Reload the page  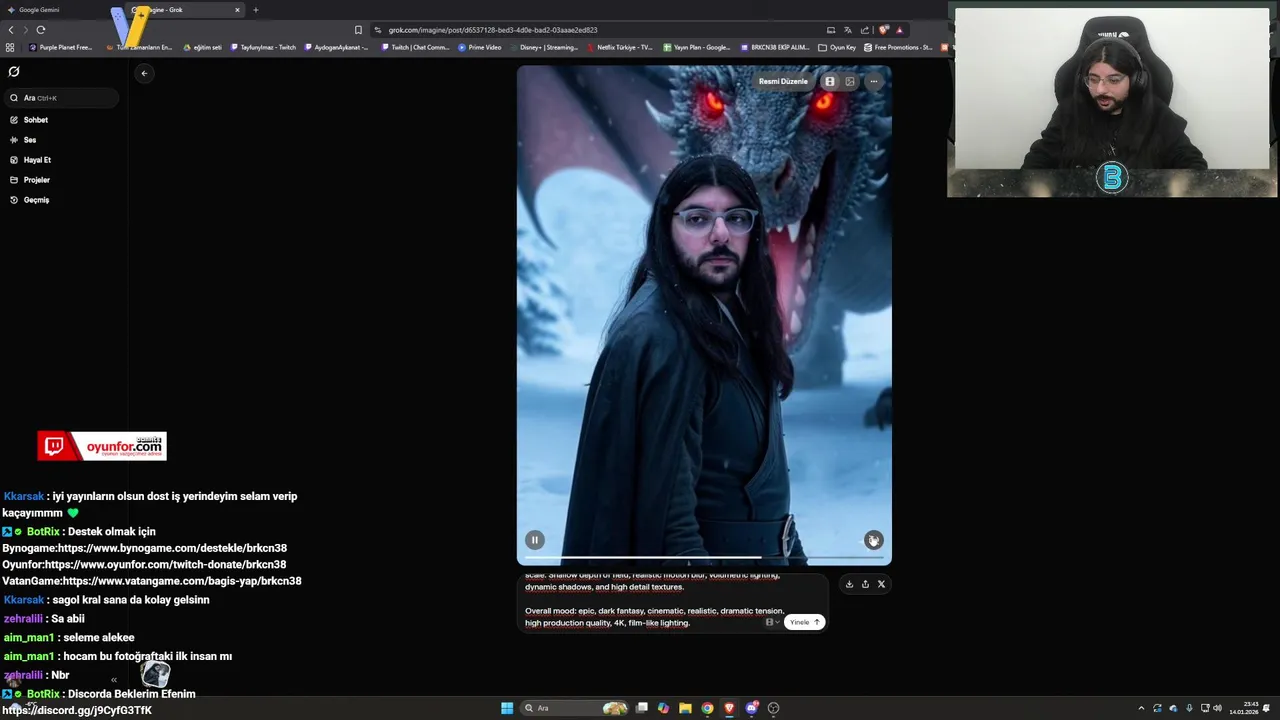(41, 30)
